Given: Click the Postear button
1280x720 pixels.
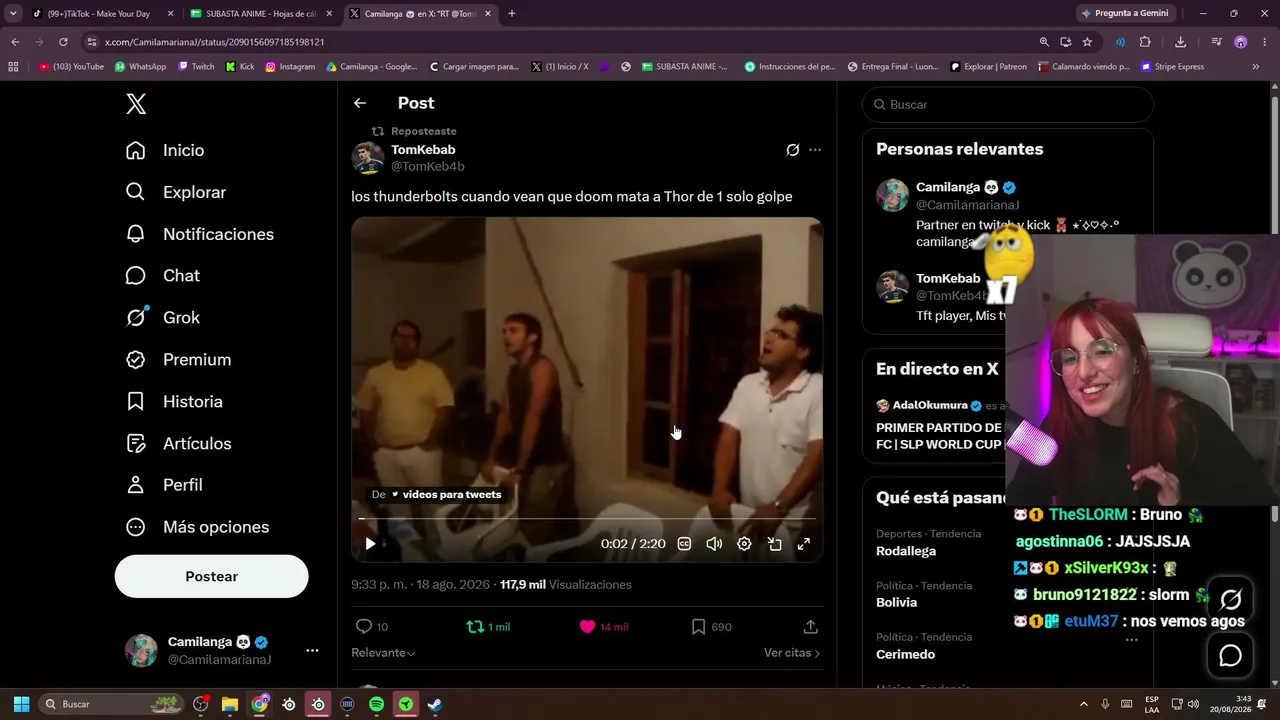Looking at the screenshot, I should tap(211, 576).
